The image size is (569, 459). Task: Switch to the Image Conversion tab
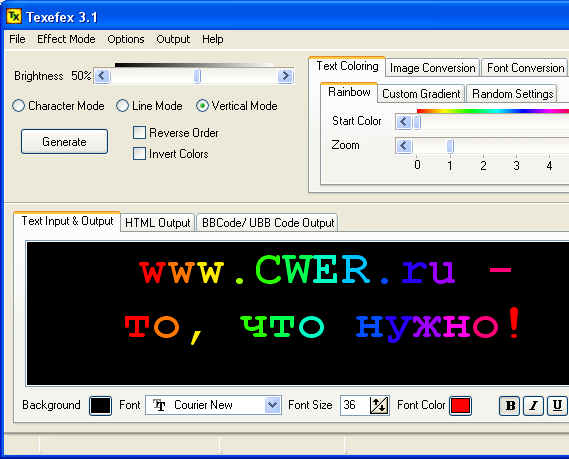click(x=433, y=68)
